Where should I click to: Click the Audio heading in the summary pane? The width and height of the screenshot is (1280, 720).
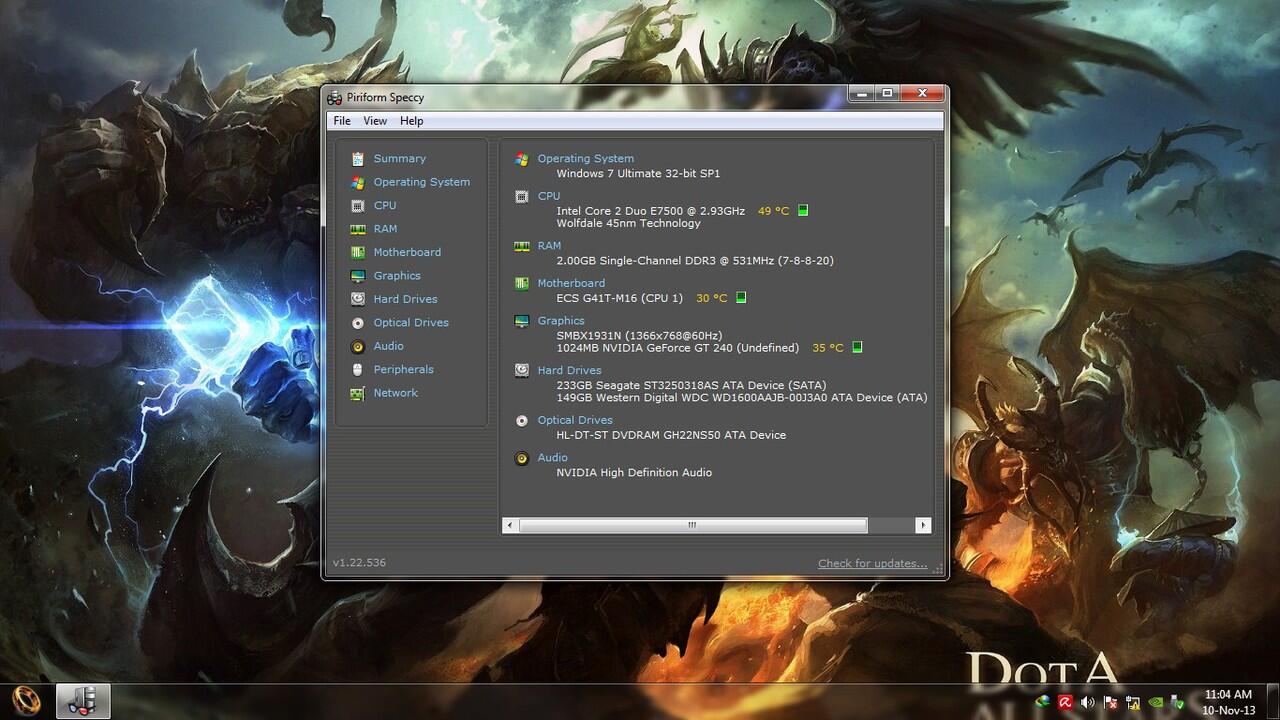click(552, 458)
